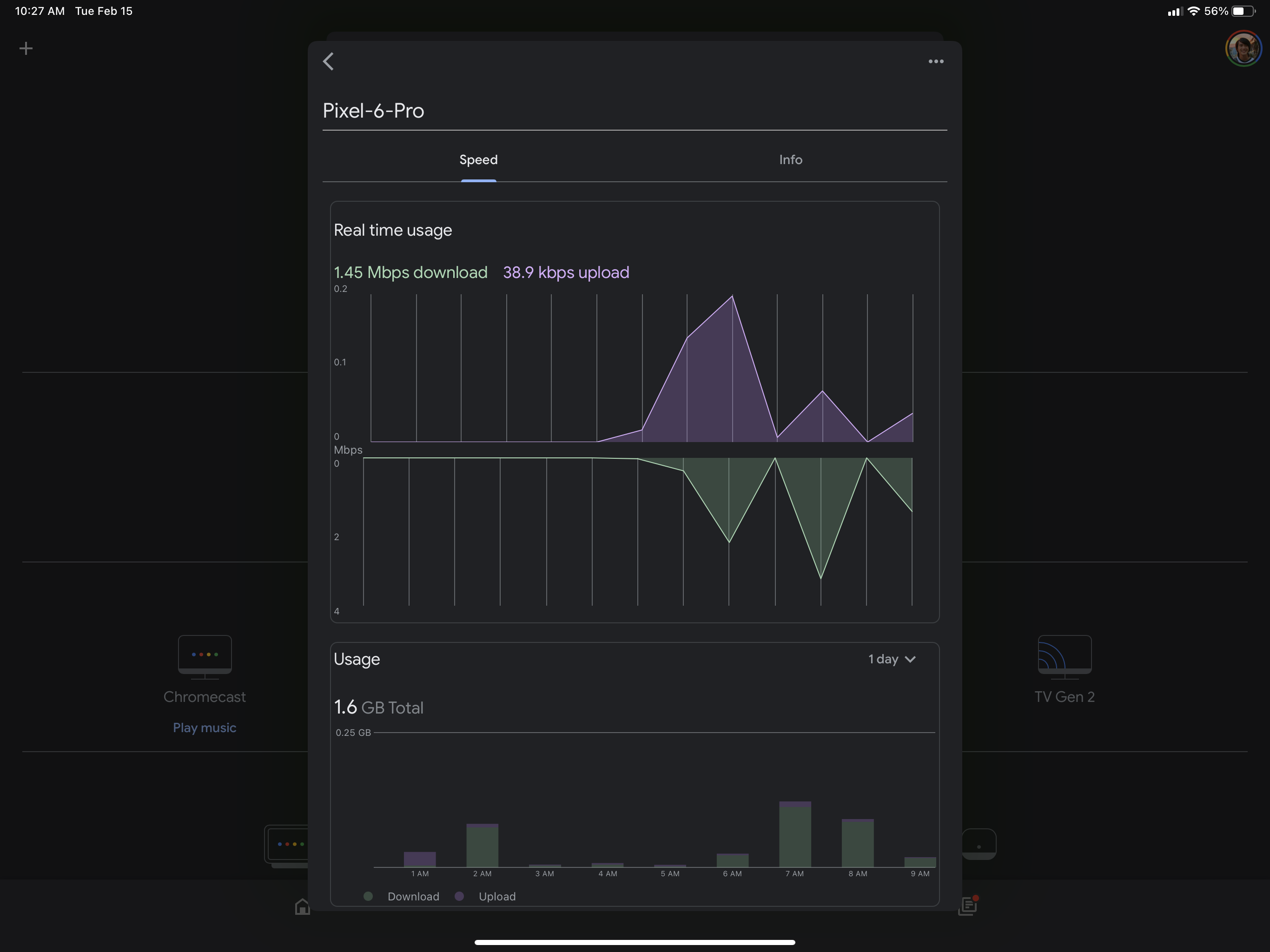Select the 2 AM usage bar
This screenshot has height=952, width=1270.
(x=482, y=845)
